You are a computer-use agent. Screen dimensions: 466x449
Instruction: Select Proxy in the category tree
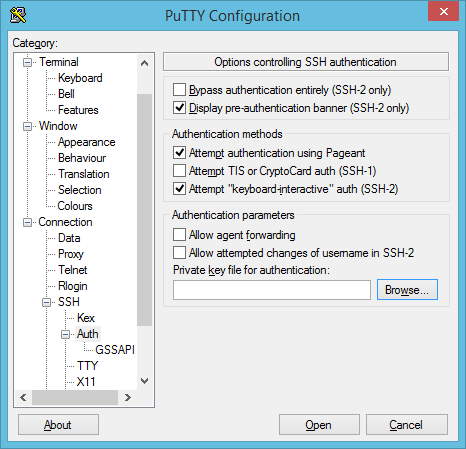71,254
